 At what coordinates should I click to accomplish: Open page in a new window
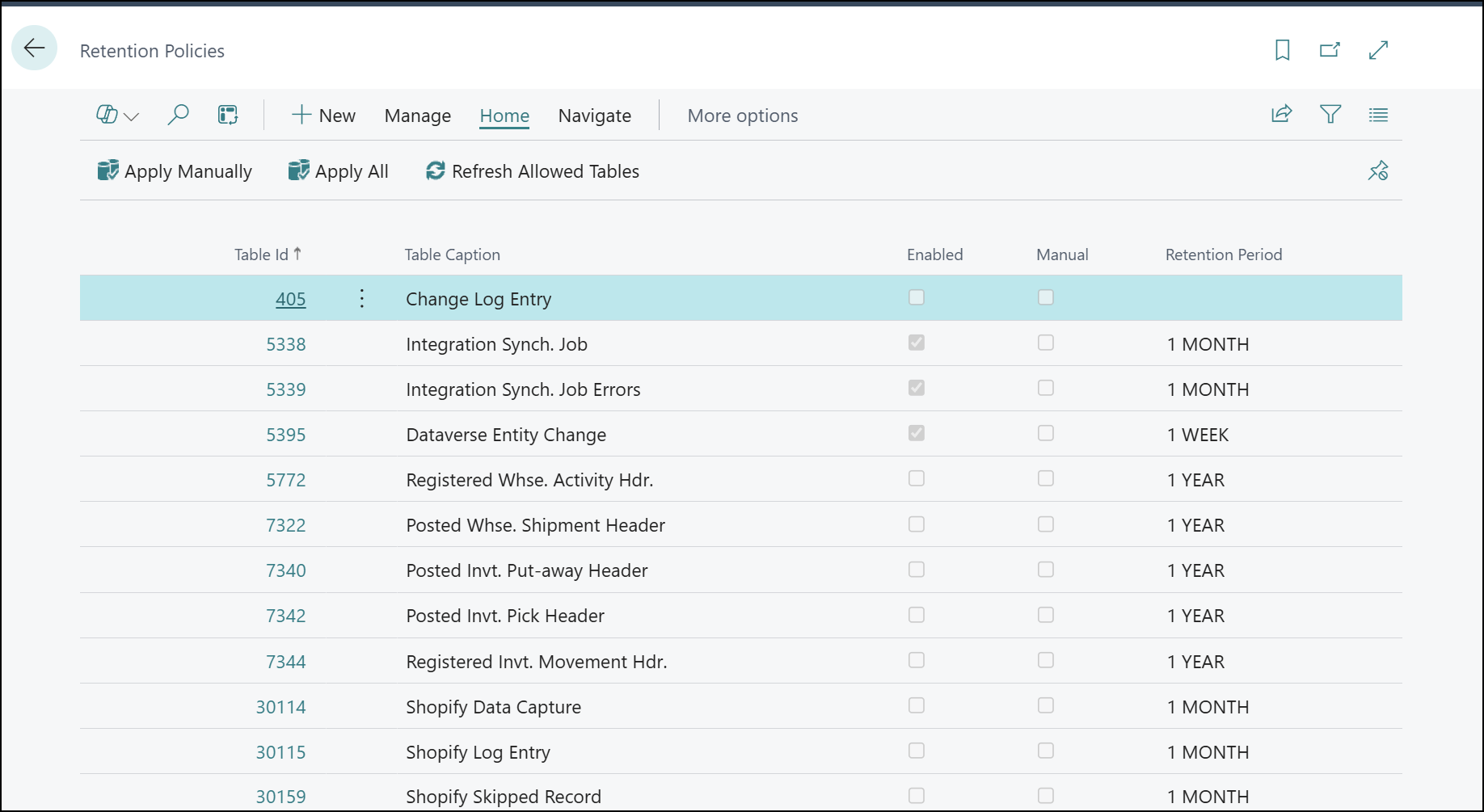click(x=1330, y=49)
